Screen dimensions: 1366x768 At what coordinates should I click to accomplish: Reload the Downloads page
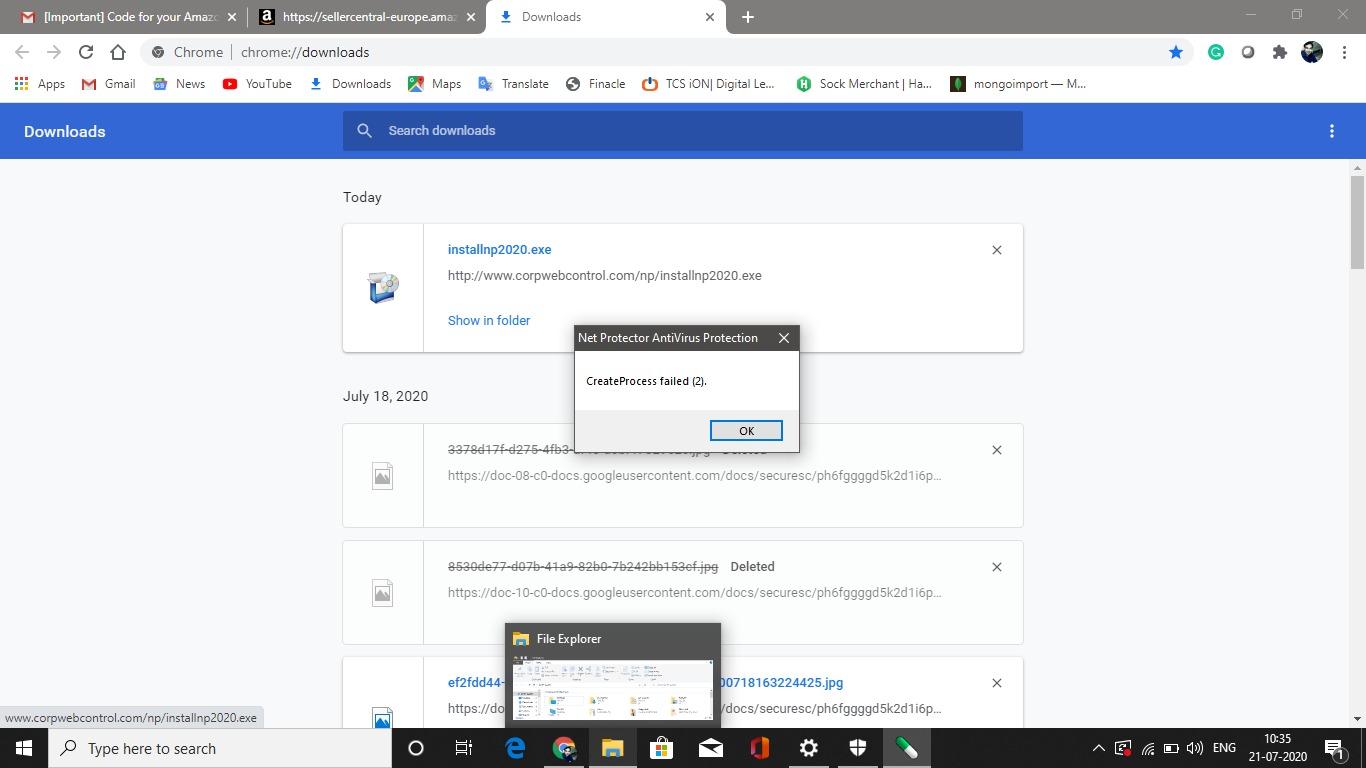pyautogui.click(x=86, y=52)
